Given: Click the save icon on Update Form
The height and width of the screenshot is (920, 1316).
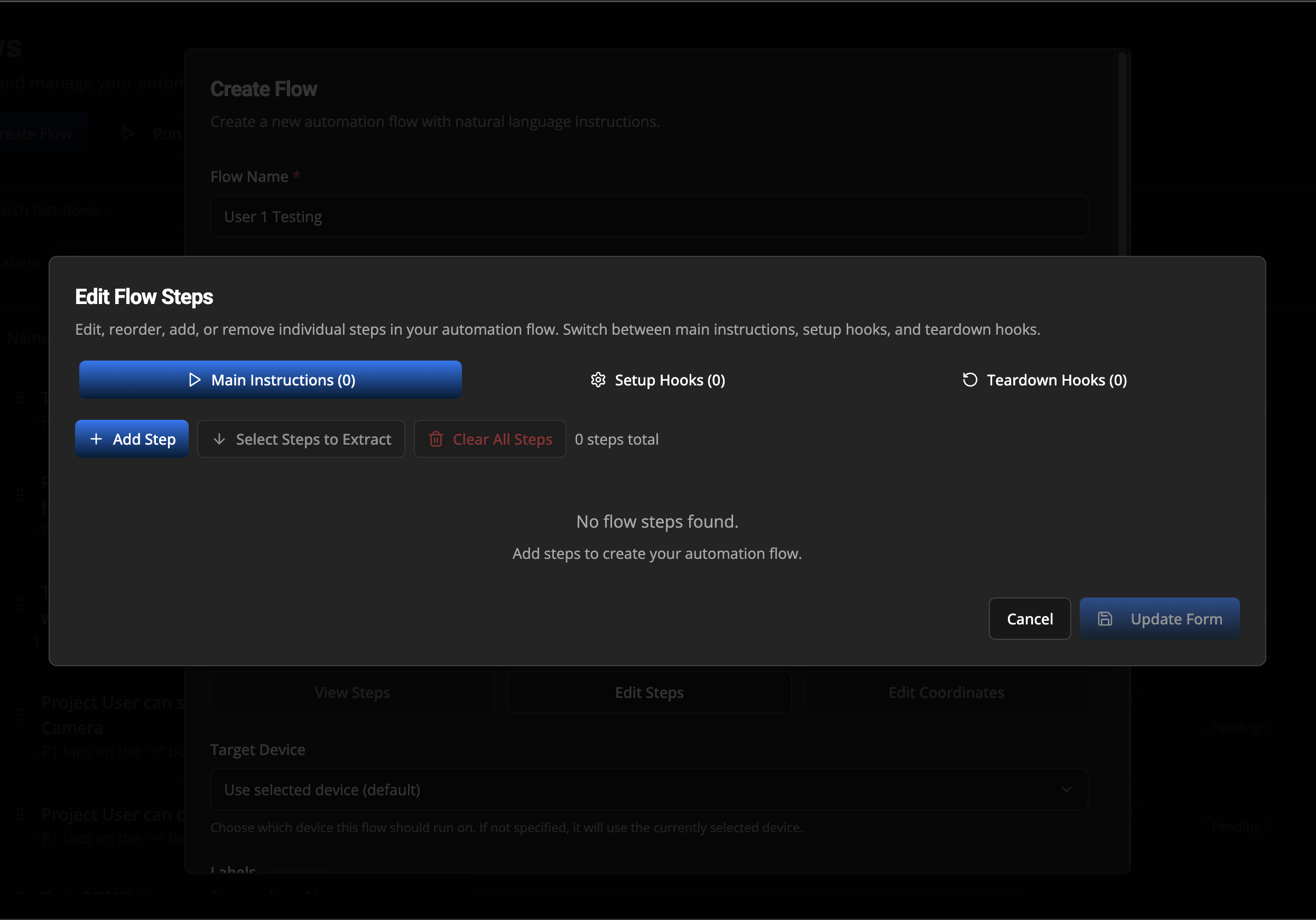Looking at the screenshot, I should 1105,619.
